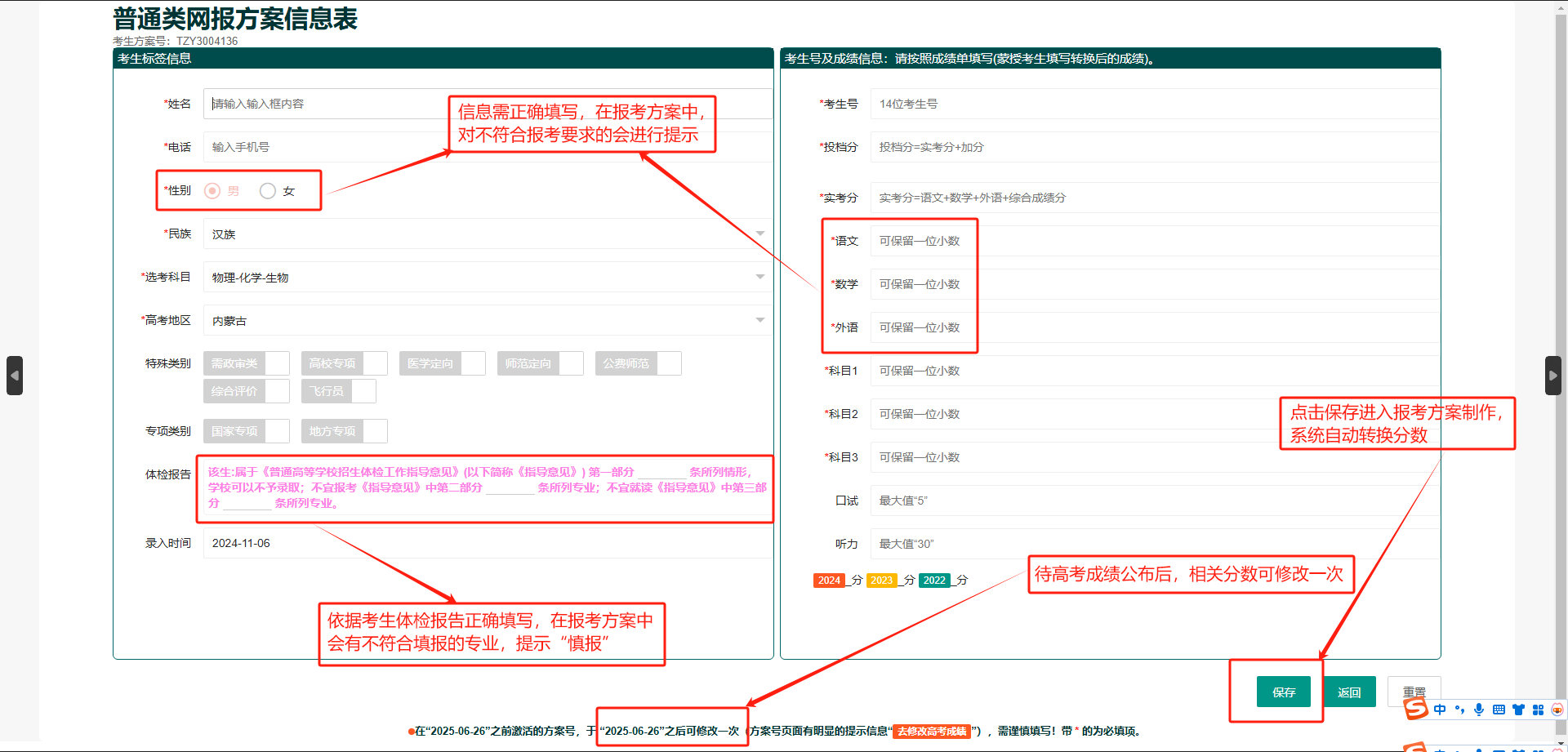Open Sogou toolbox grid icon
The image size is (1568, 752).
(x=1538, y=710)
